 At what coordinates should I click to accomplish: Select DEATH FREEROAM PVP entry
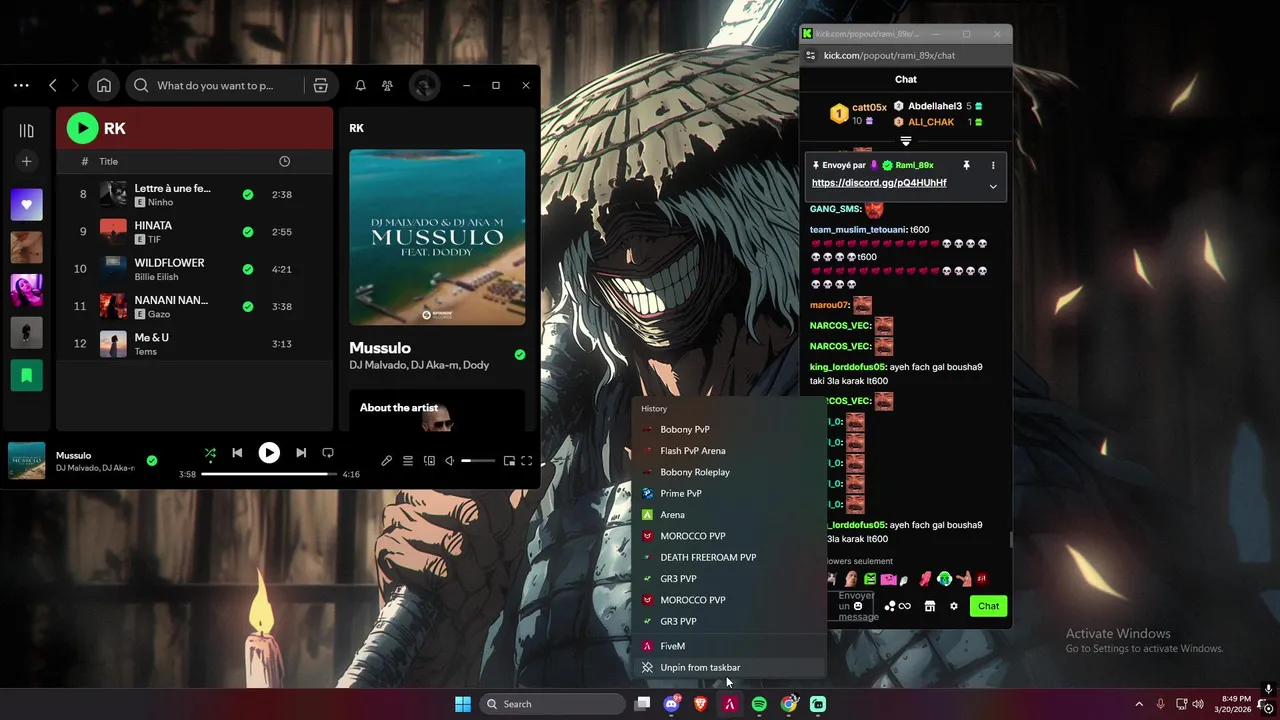[x=730, y=557]
